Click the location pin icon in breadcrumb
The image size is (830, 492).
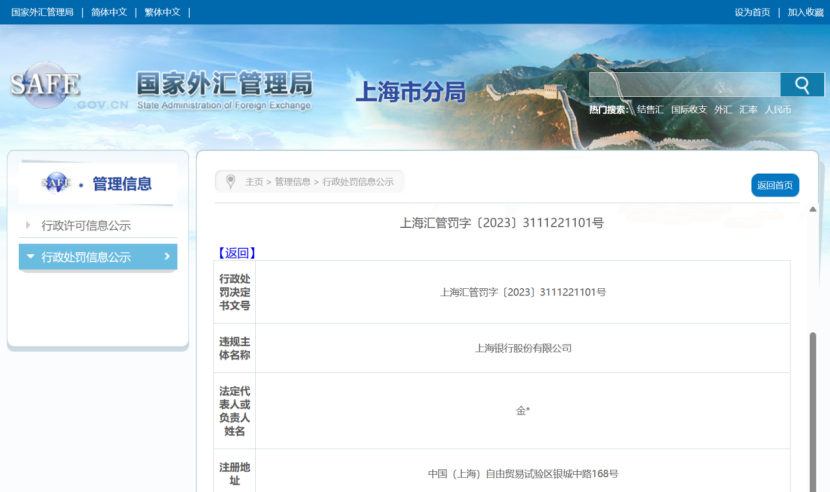coord(230,182)
